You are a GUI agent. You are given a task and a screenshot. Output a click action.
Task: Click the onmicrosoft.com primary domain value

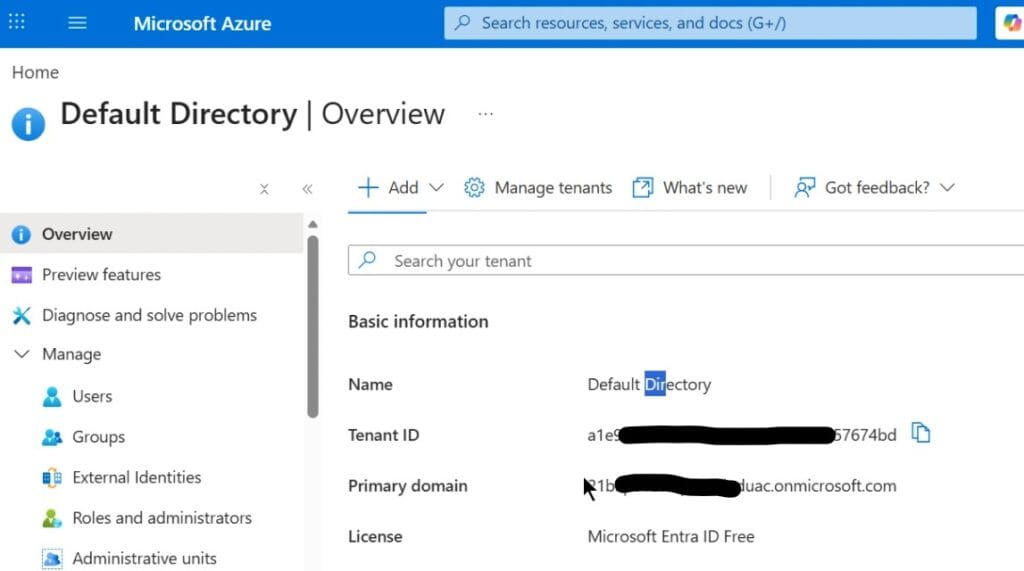point(742,486)
